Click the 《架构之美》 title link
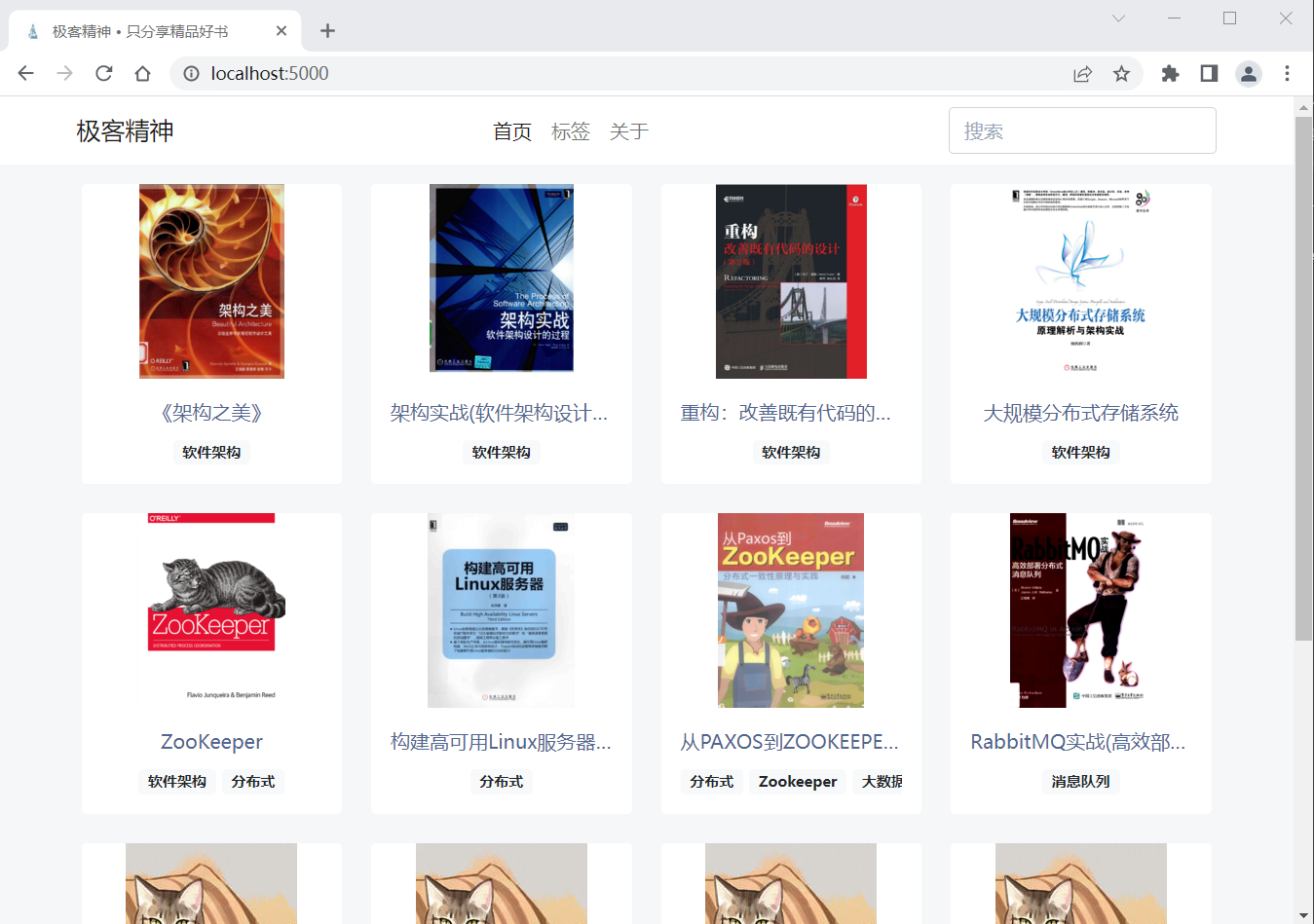Screen dimensions: 1314x924 pyautogui.click(x=211, y=413)
